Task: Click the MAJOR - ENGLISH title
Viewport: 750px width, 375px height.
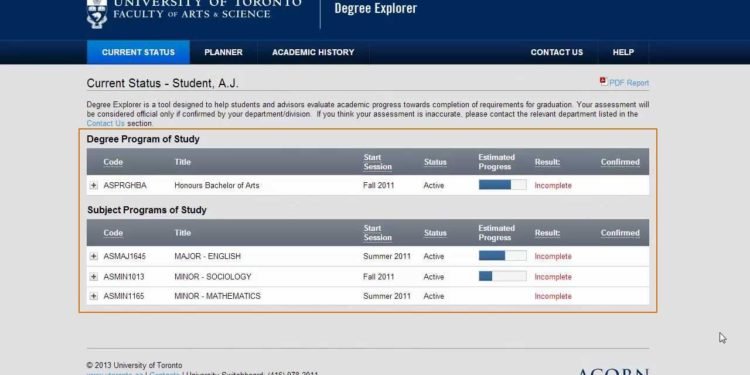Action: (x=208, y=256)
